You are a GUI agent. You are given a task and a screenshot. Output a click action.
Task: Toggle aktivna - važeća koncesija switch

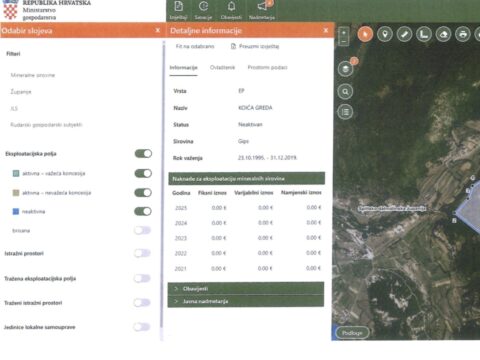click(x=143, y=173)
